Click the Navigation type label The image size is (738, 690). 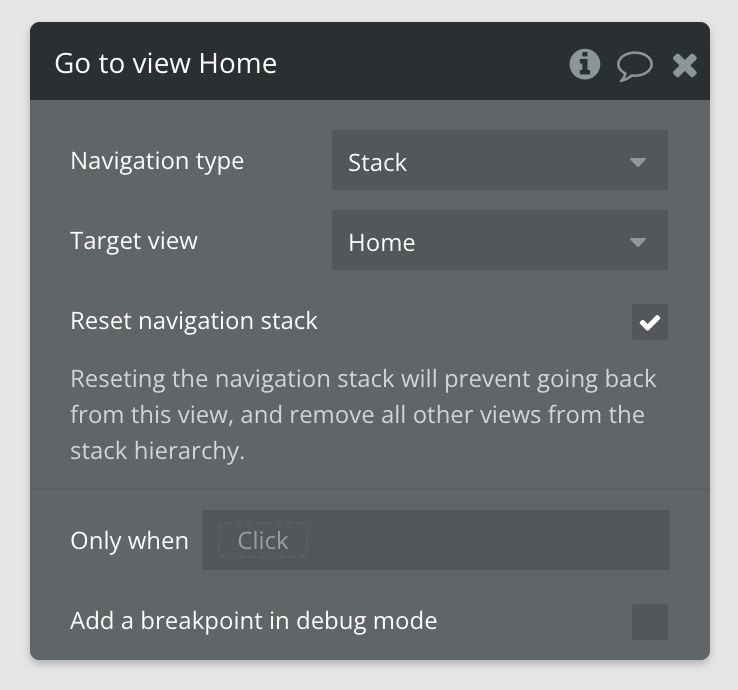coord(157,161)
